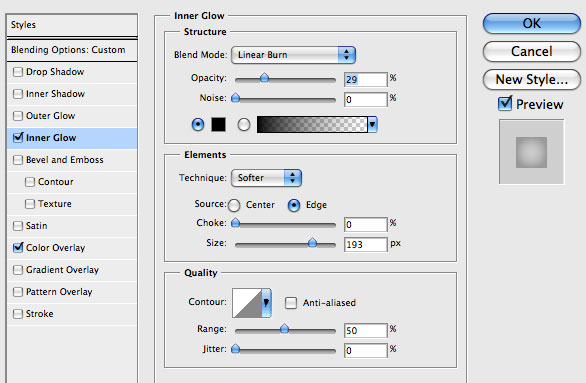Tick the Stroke checkbox
Viewport: 586px width, 383px height.
pyautogui.click(x=18, y=314)
